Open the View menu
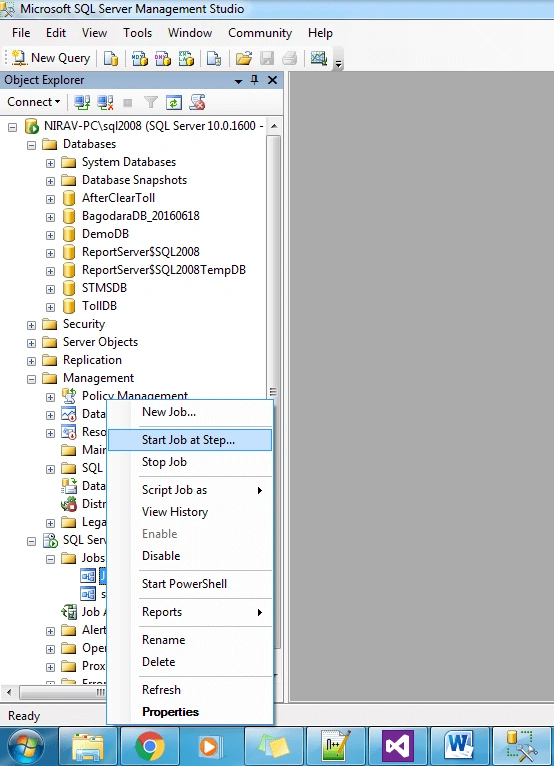The height and width of the screenshot is (766, 554). click(x=94, y=33)
